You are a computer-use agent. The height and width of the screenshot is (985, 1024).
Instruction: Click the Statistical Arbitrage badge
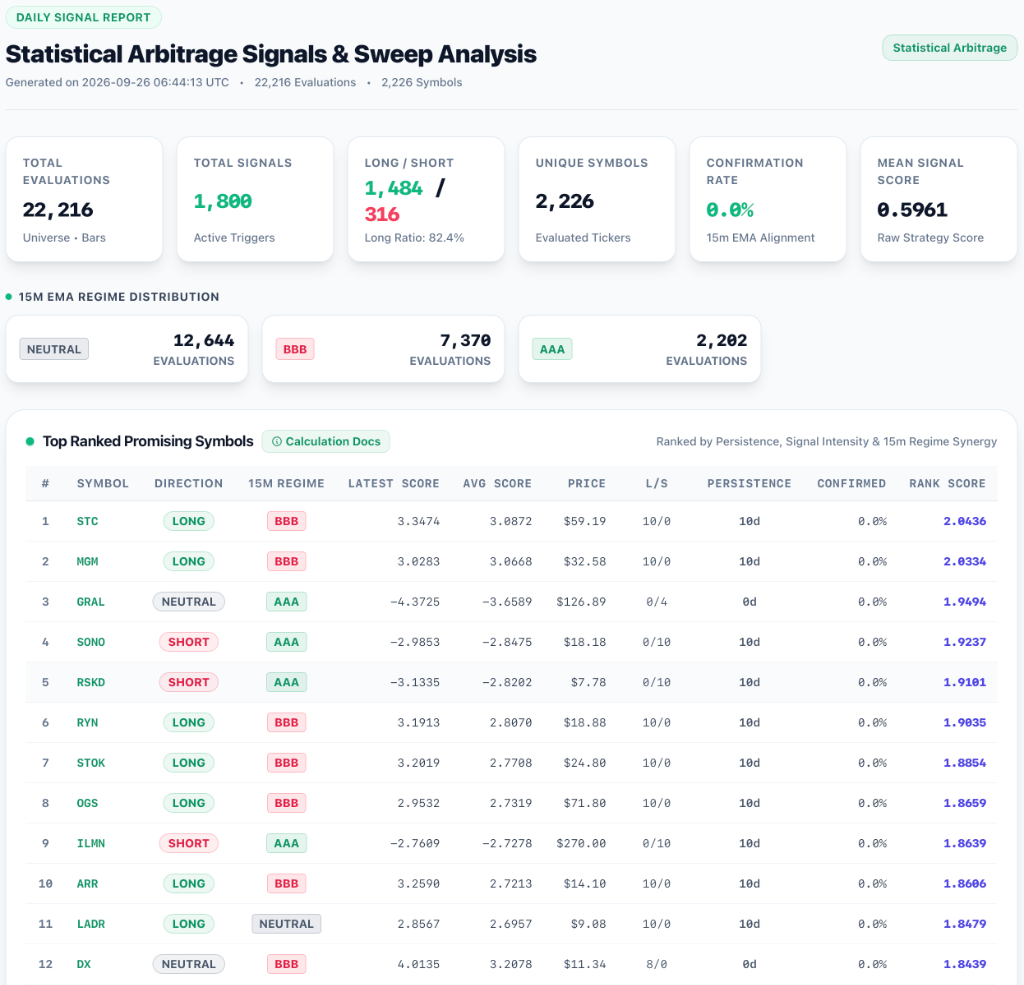tap(950, 48)
